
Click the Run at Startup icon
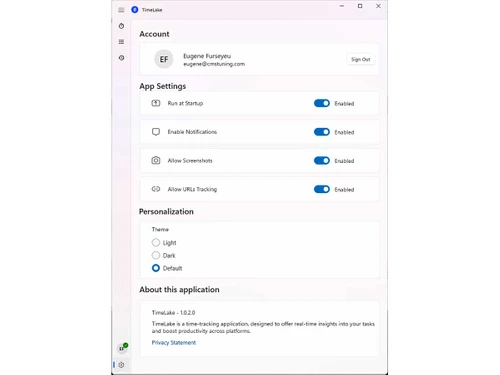156,103
